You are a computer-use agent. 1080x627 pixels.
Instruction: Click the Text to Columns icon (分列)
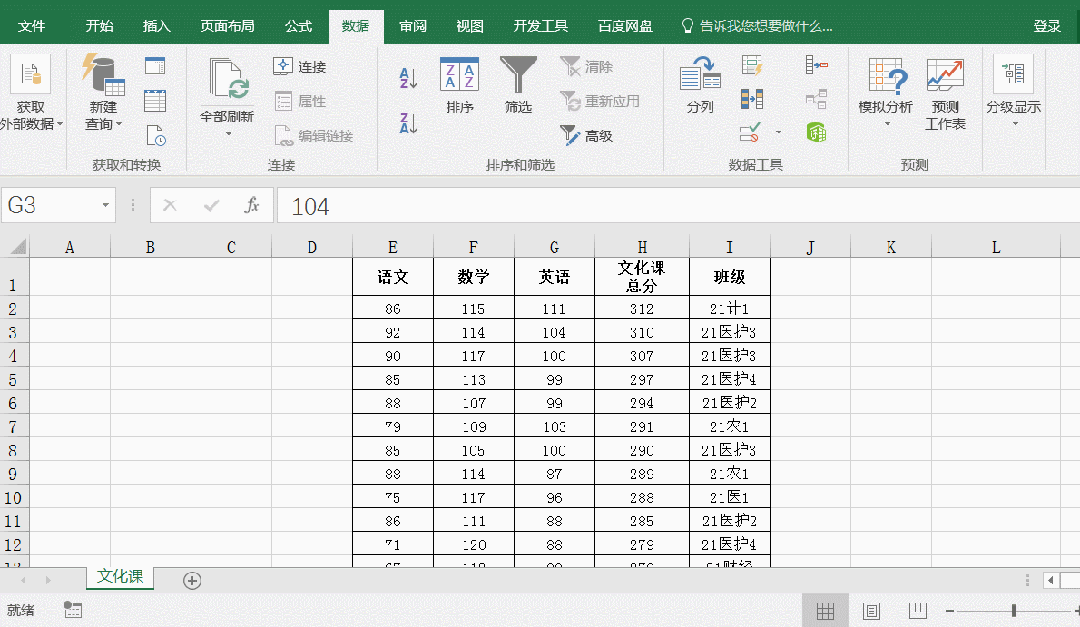[700, 85]
